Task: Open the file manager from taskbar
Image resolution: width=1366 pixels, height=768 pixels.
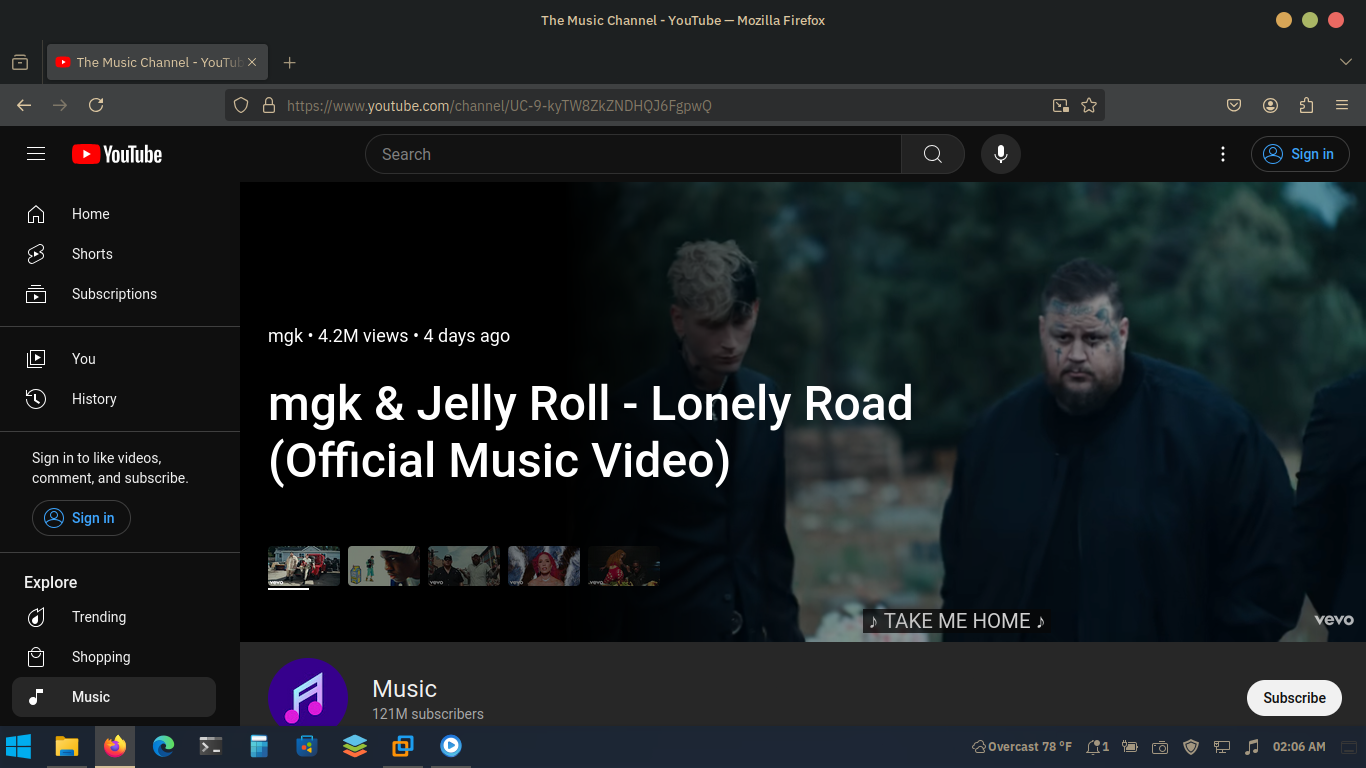Action: 67,746
